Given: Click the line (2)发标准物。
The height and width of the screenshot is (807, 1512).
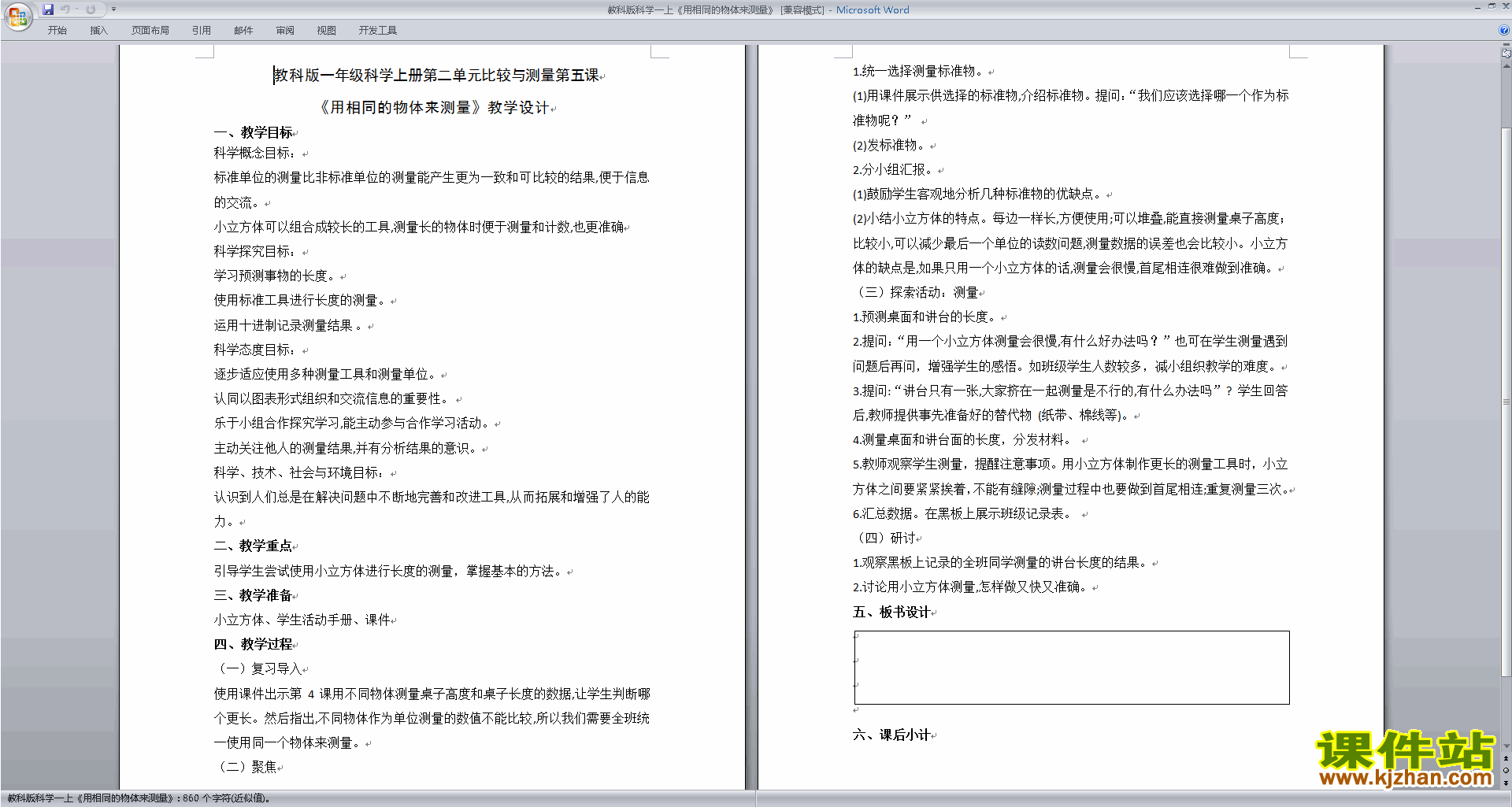Looking at the screenshot, I should point(891,145).
